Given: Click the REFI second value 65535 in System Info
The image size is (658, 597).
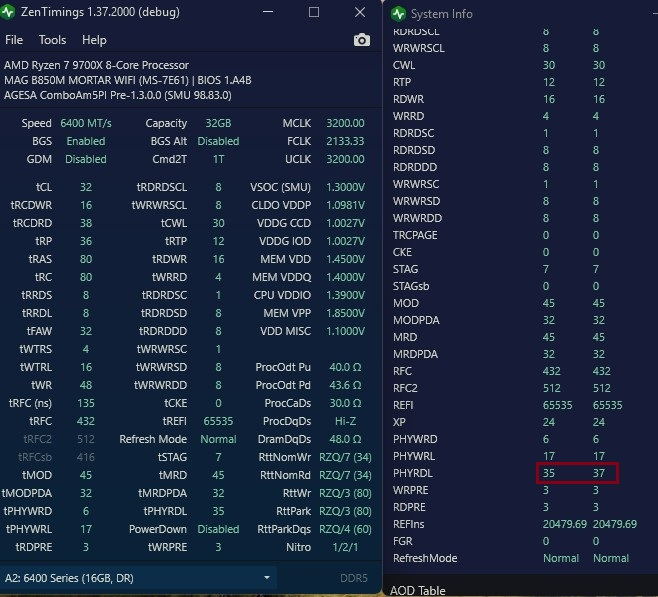Looking at the screenshot, I should [607, 405].
